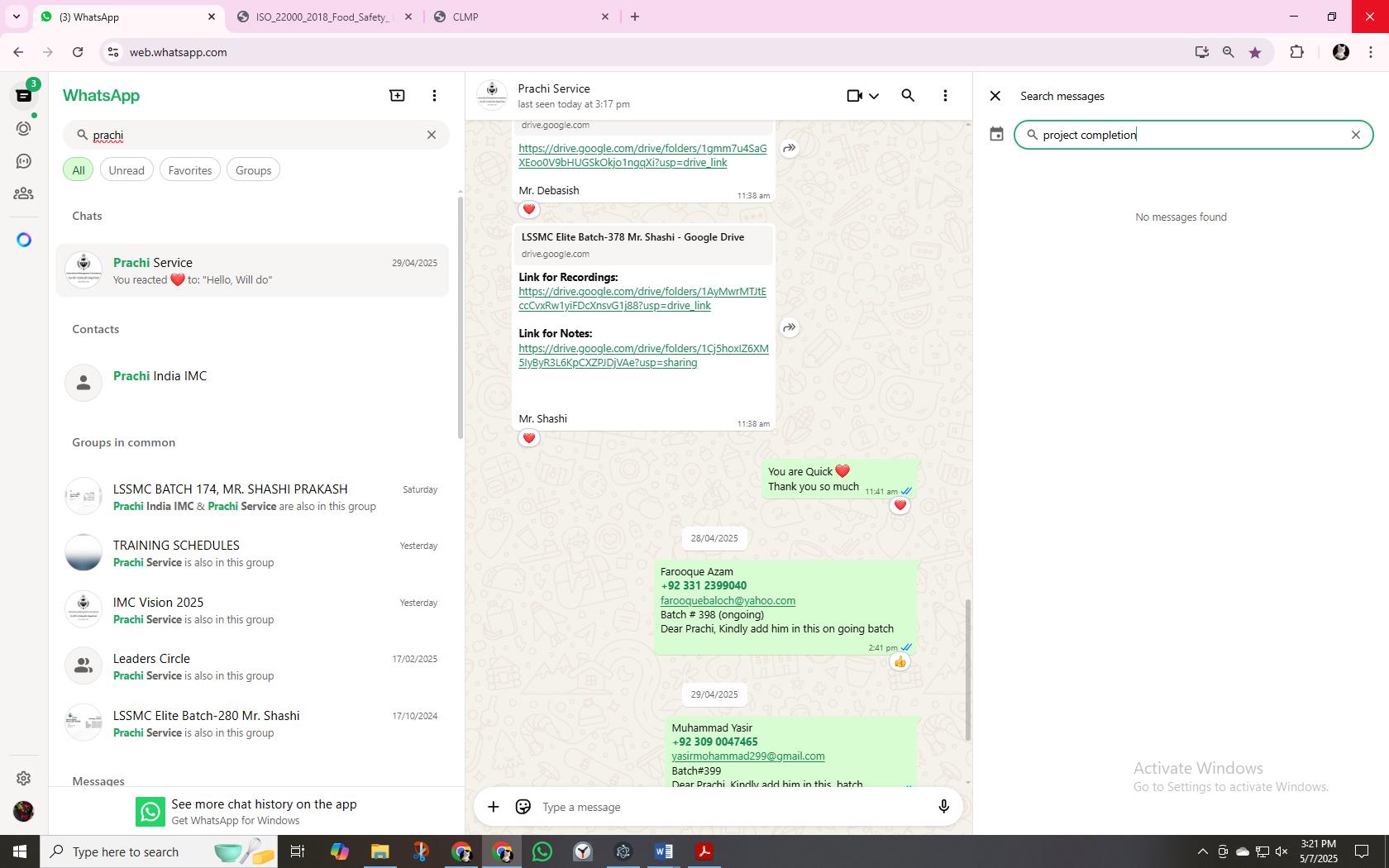This screenshot has height=868, width=1389.
Task: Open calendar date search icon
Action: click(x=996, y=135)
